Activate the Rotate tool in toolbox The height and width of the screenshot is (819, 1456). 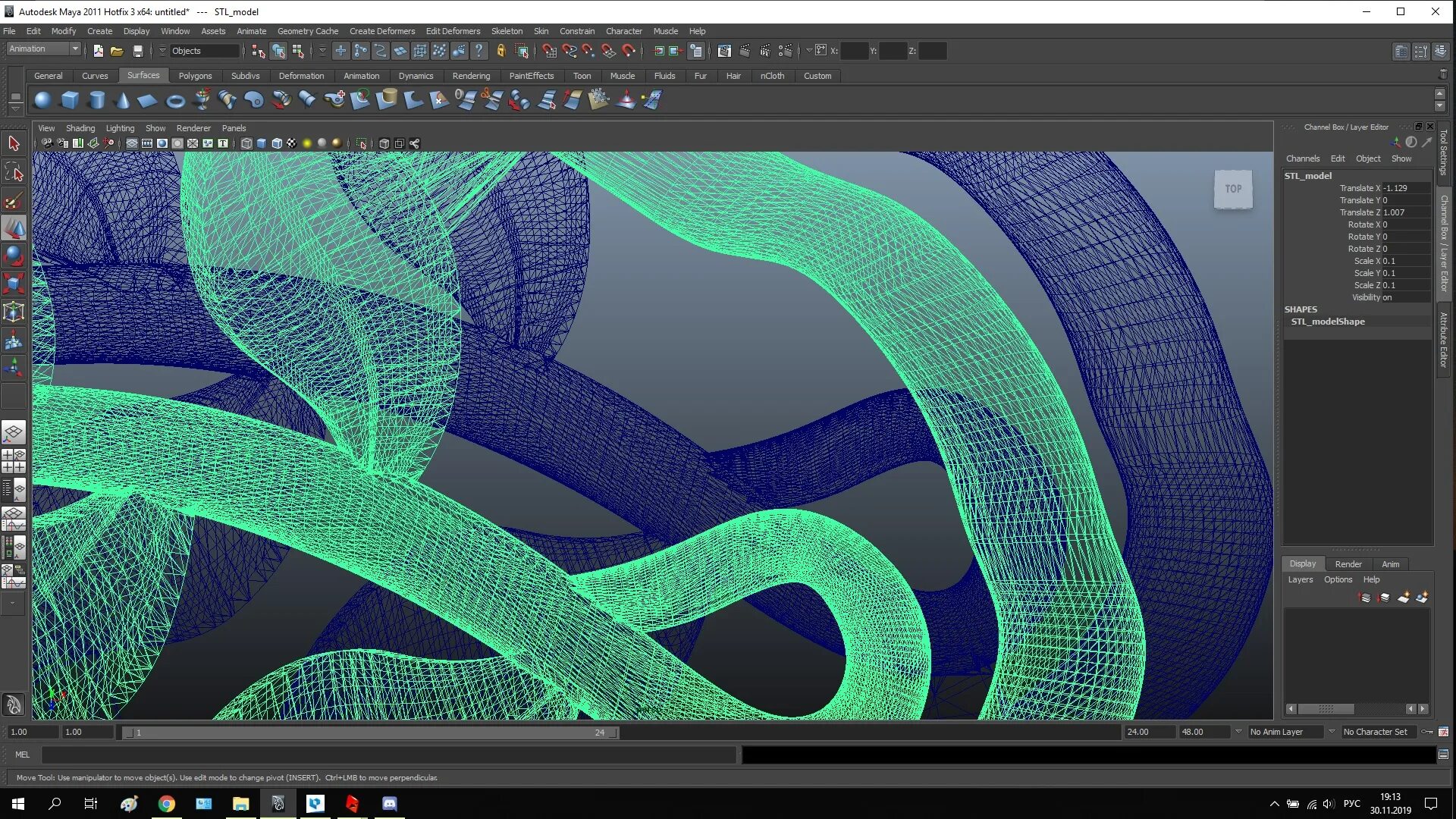(14, 256)
